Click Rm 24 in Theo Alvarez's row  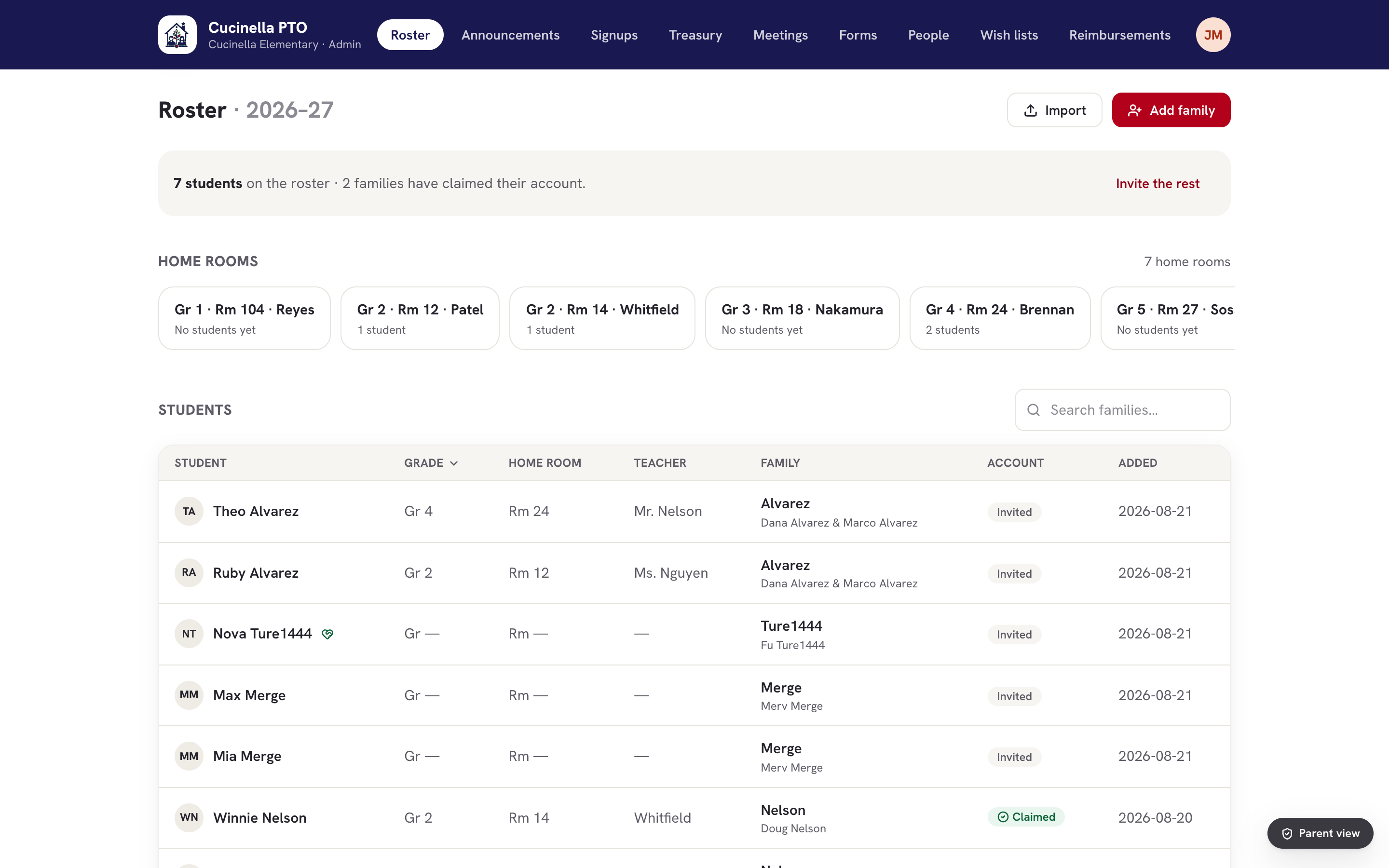tap(529, 512)
